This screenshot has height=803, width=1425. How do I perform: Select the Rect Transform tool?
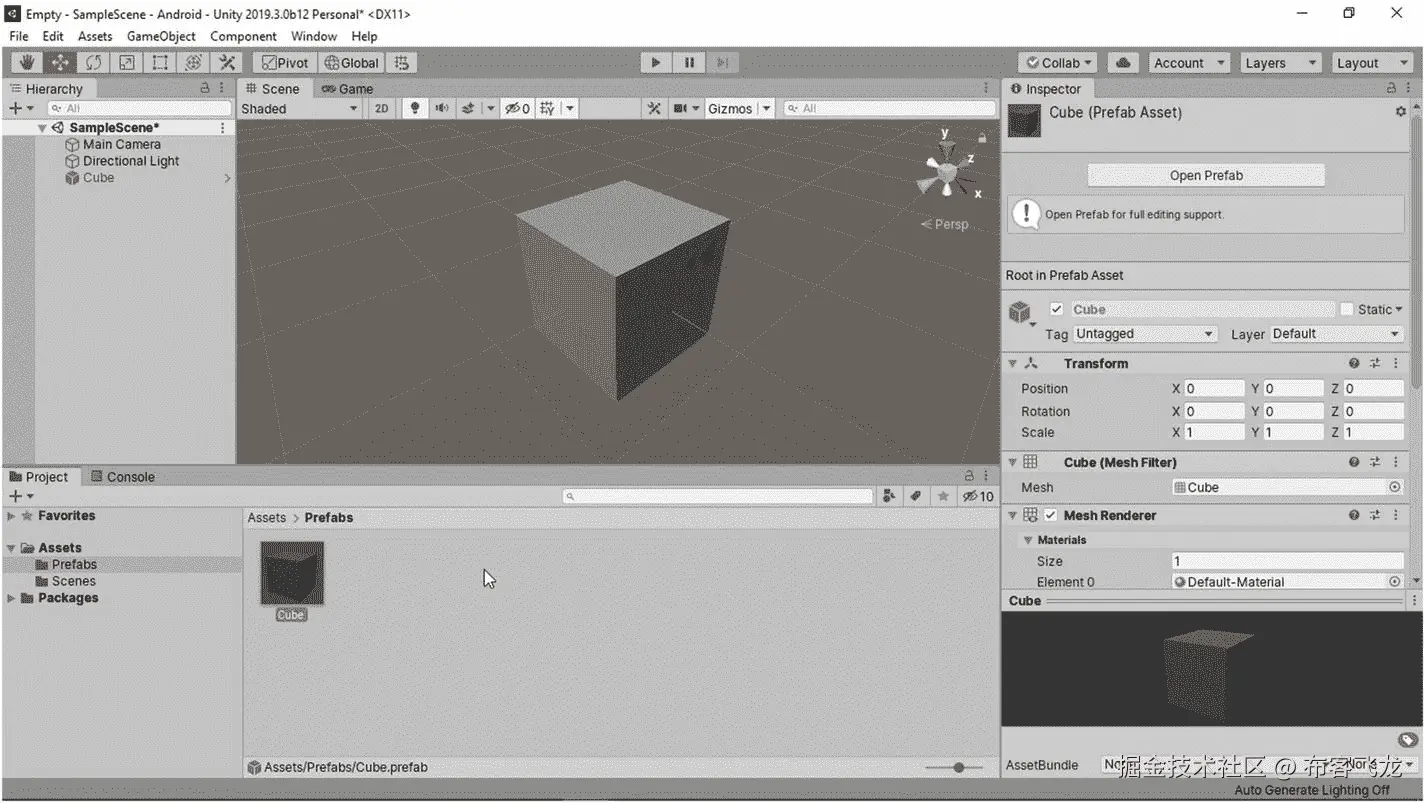click(x=160, y=62)
